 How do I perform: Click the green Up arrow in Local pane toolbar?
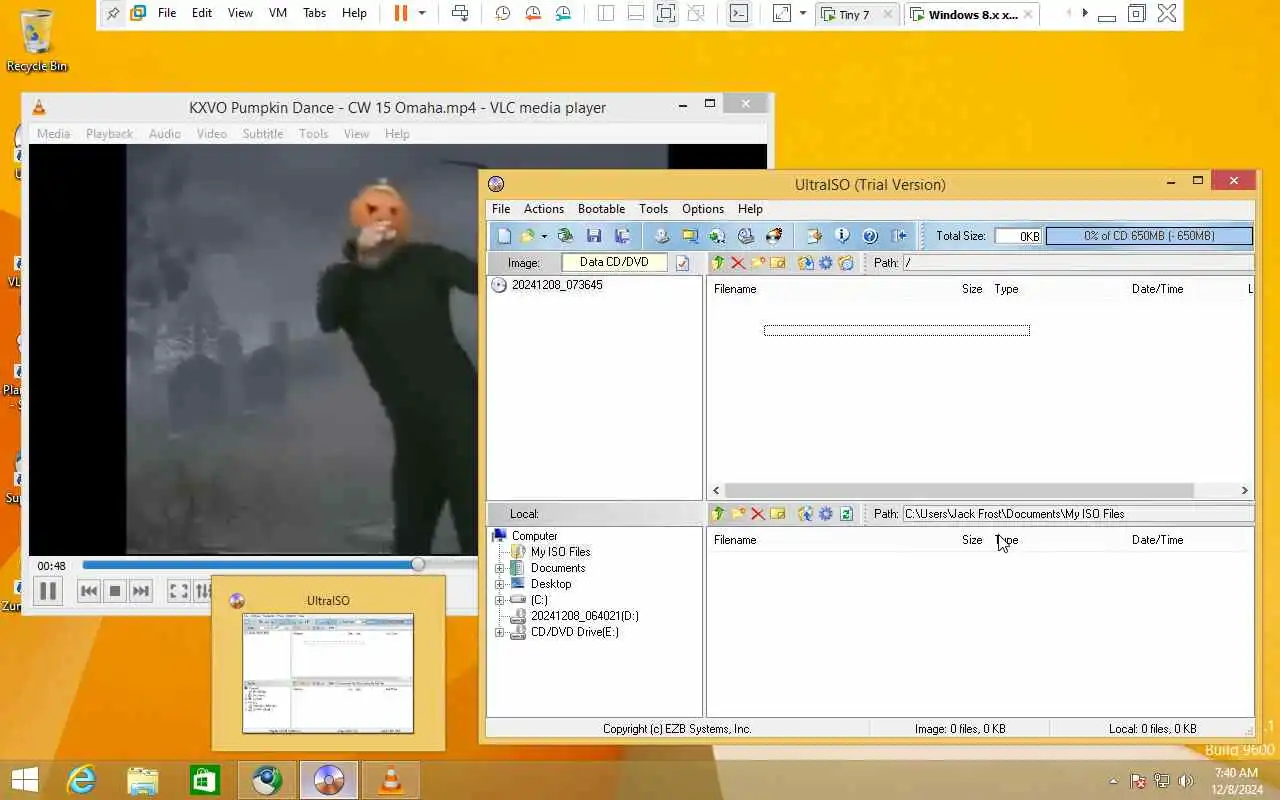click(718, 514)
